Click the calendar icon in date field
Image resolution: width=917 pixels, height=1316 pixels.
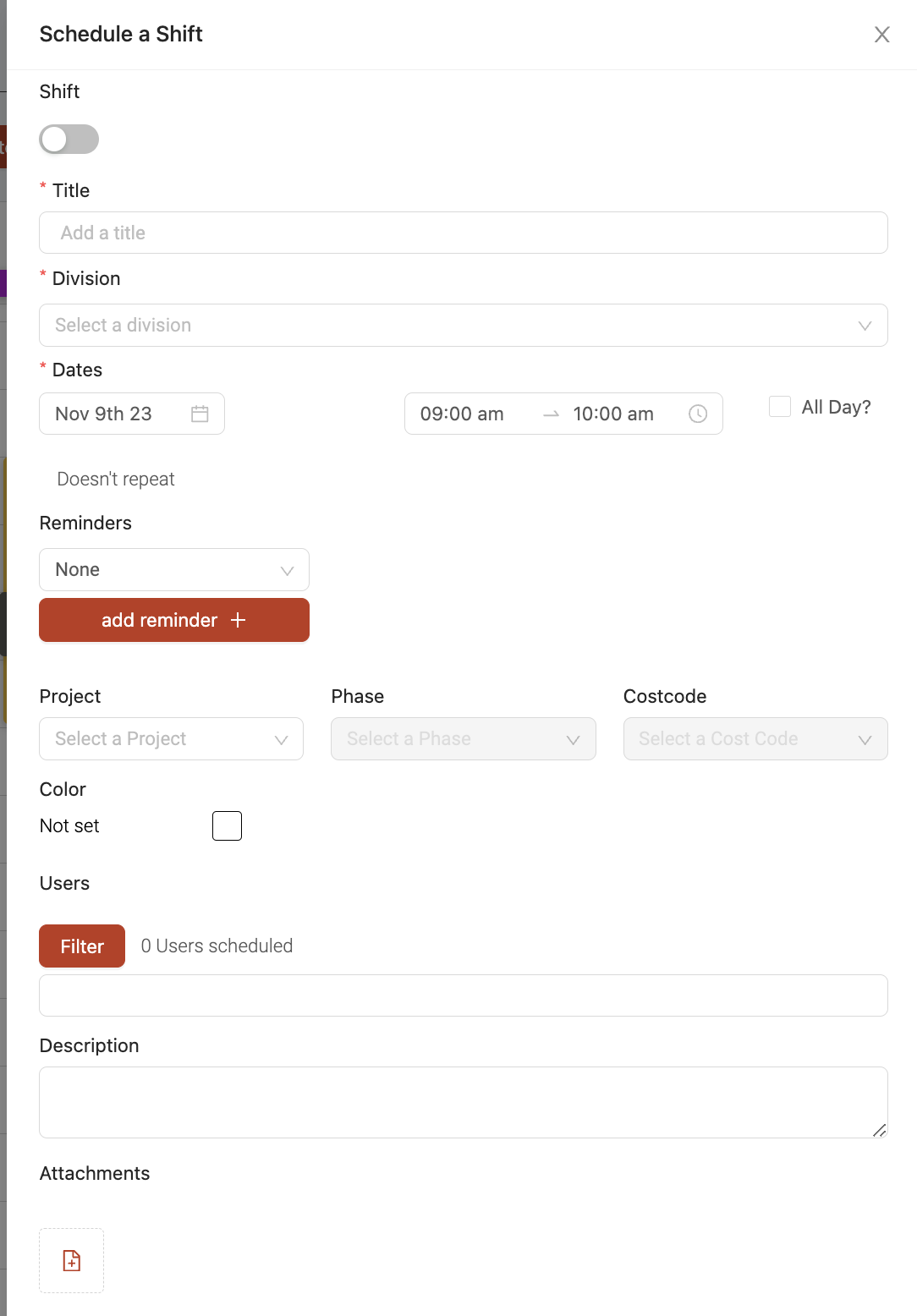[200, 414]
